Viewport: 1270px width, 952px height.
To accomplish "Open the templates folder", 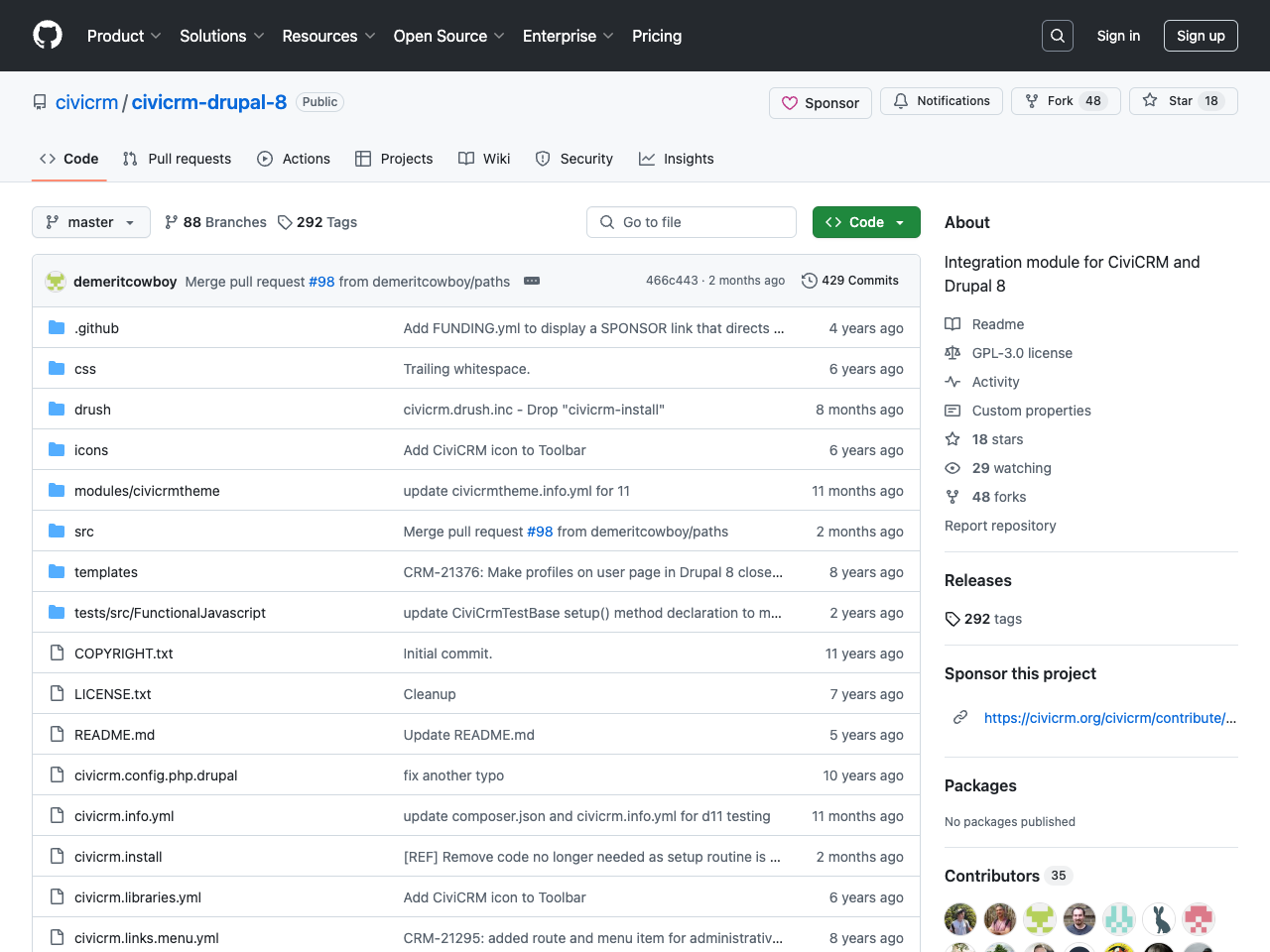I will pyautogui.click(x=106, y=572).
